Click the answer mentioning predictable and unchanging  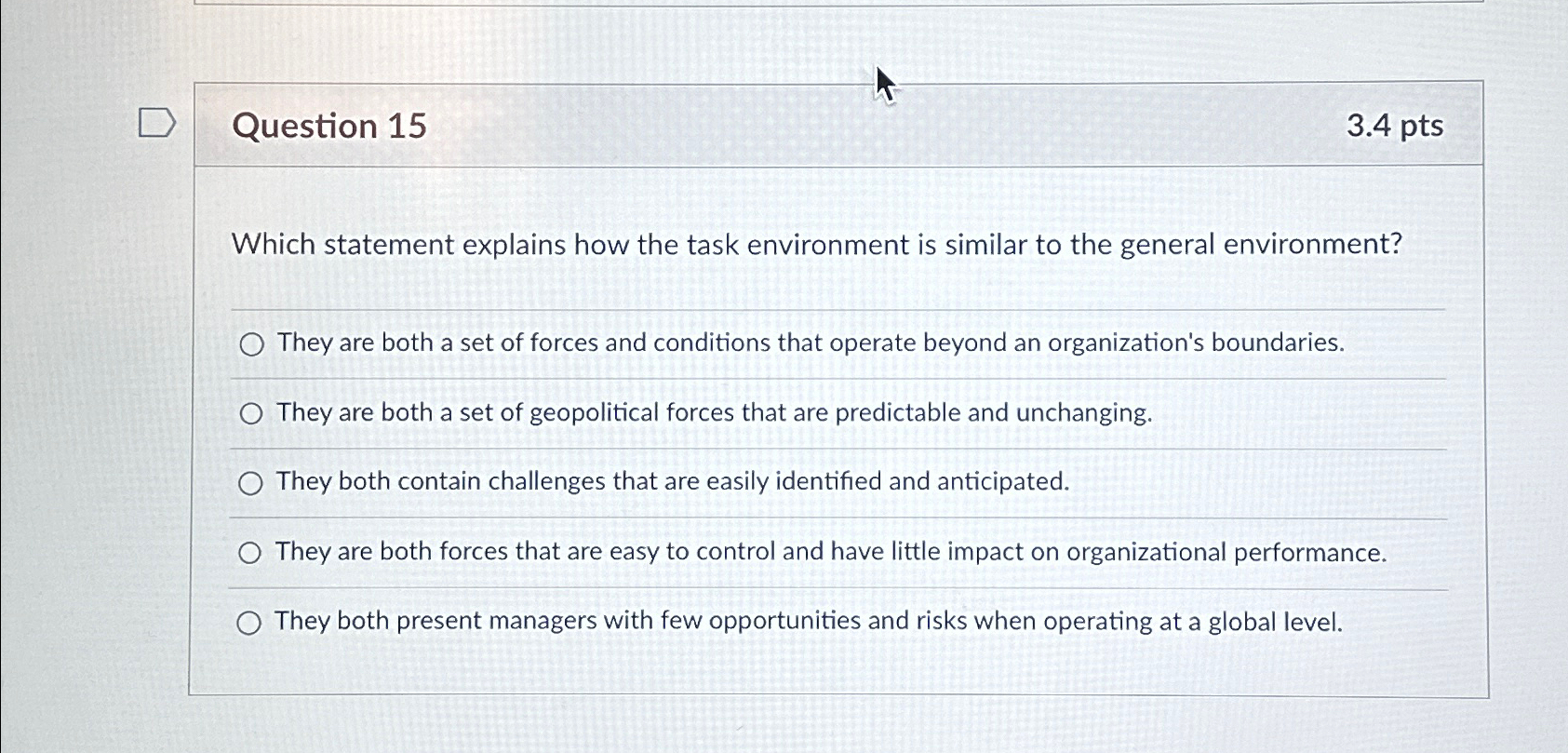coord(713,413)
